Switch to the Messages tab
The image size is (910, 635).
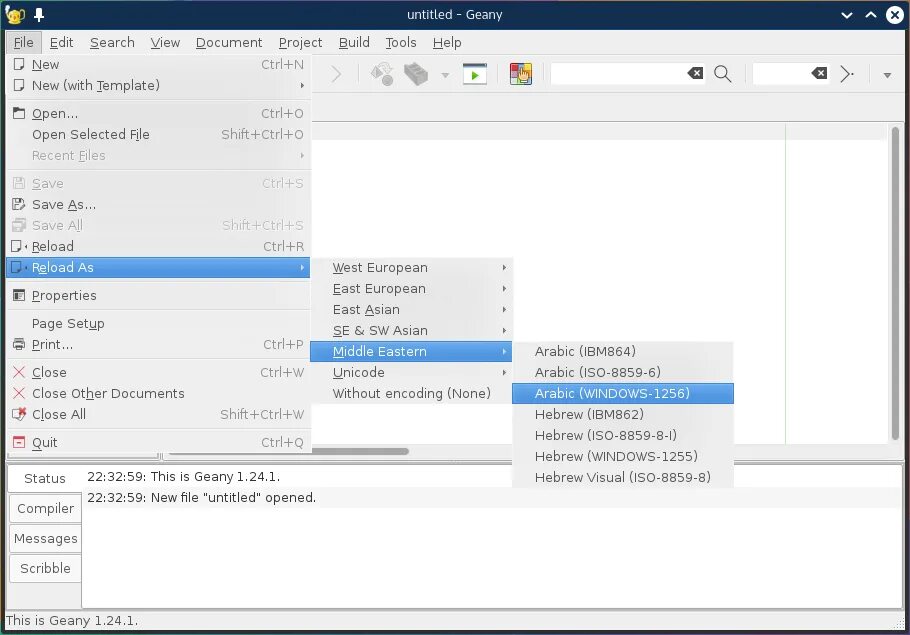(x=45, y=538)
